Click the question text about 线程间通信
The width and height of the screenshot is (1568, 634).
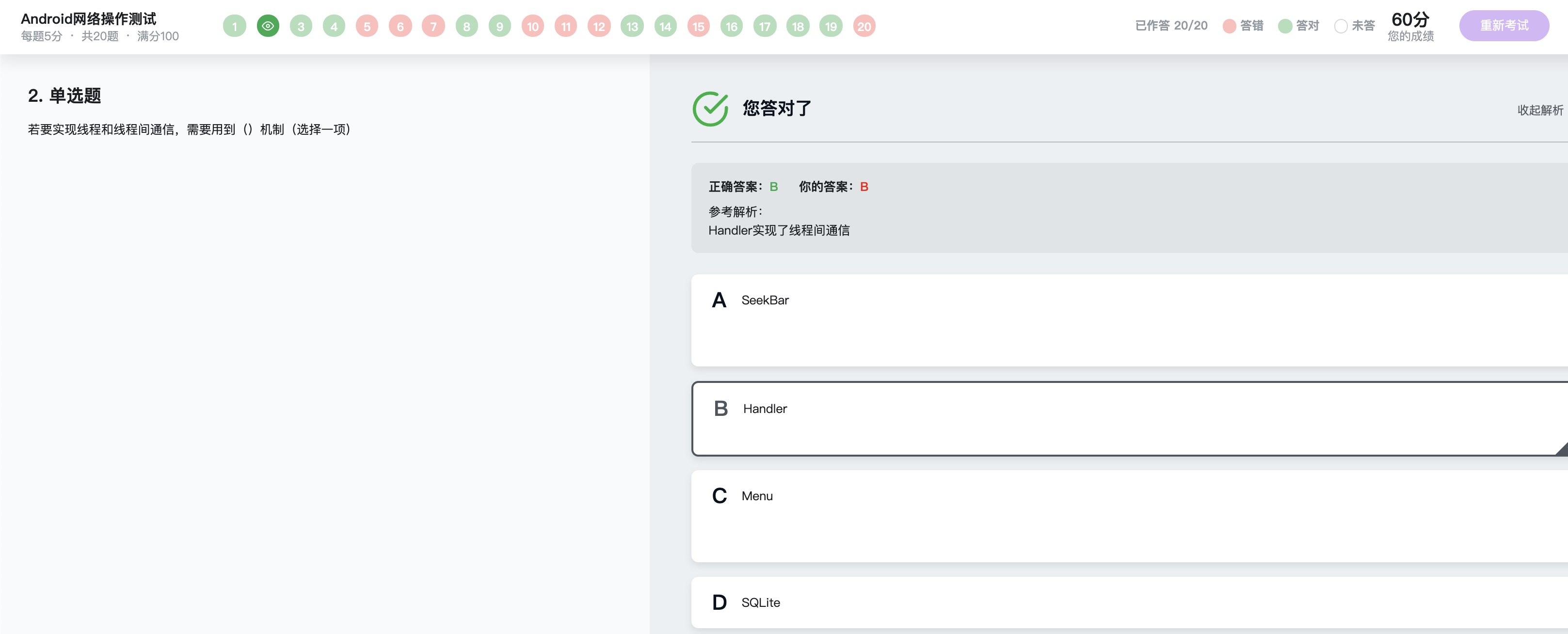[189, 129]
